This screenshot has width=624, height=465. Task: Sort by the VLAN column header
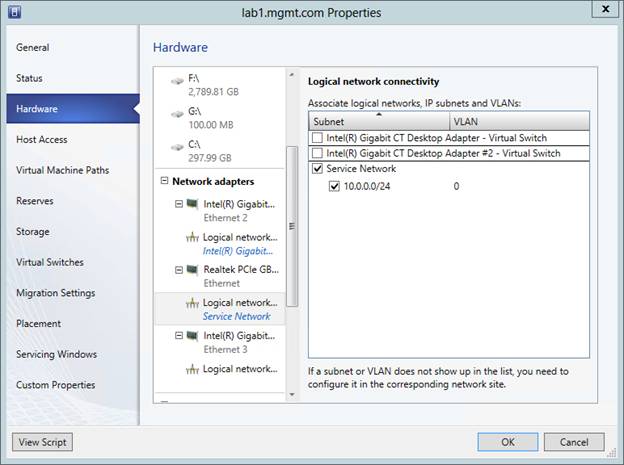519,121
